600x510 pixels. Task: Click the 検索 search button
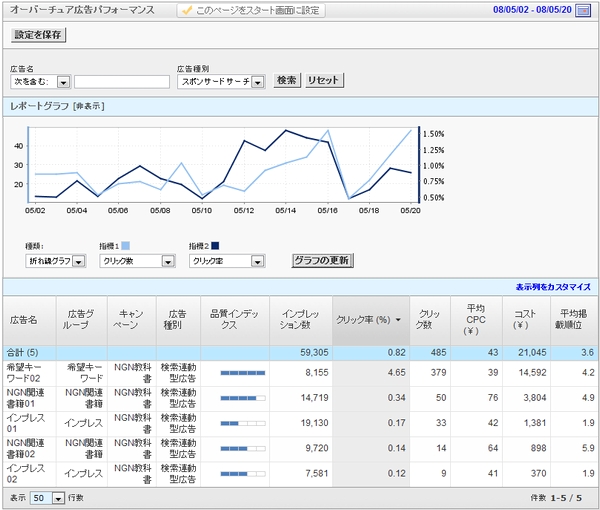[287, 81]
